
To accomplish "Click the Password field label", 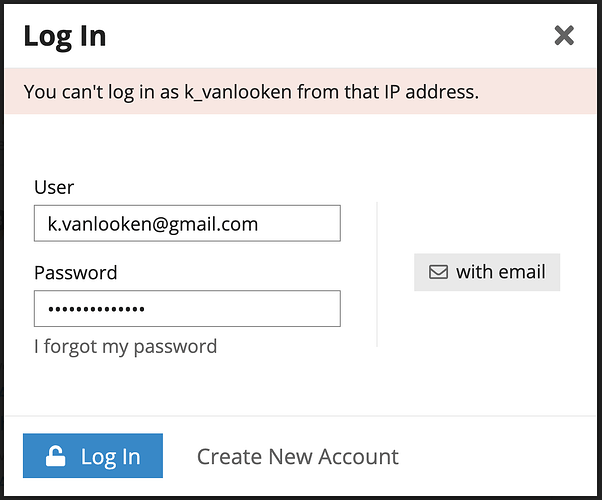I will (76, 273).
